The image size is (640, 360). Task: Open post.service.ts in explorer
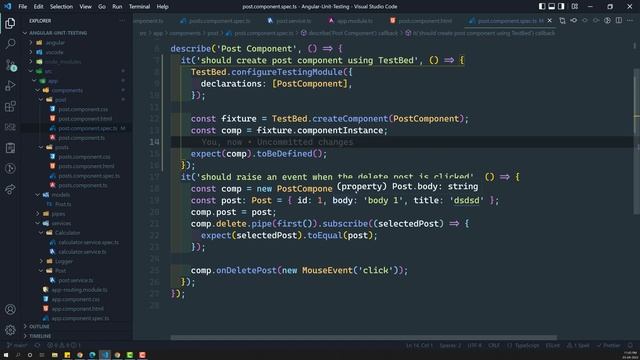pos(76,280)
